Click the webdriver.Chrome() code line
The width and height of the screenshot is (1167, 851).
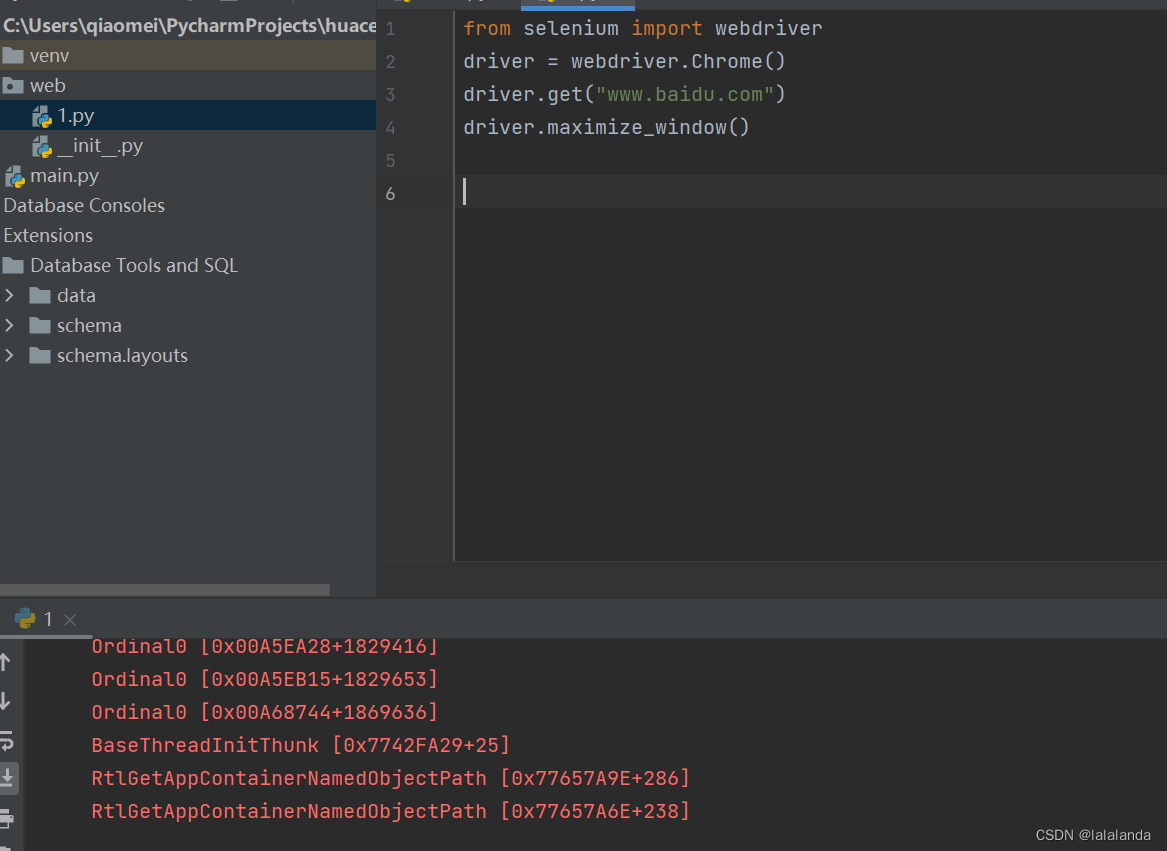click(624, 61)
